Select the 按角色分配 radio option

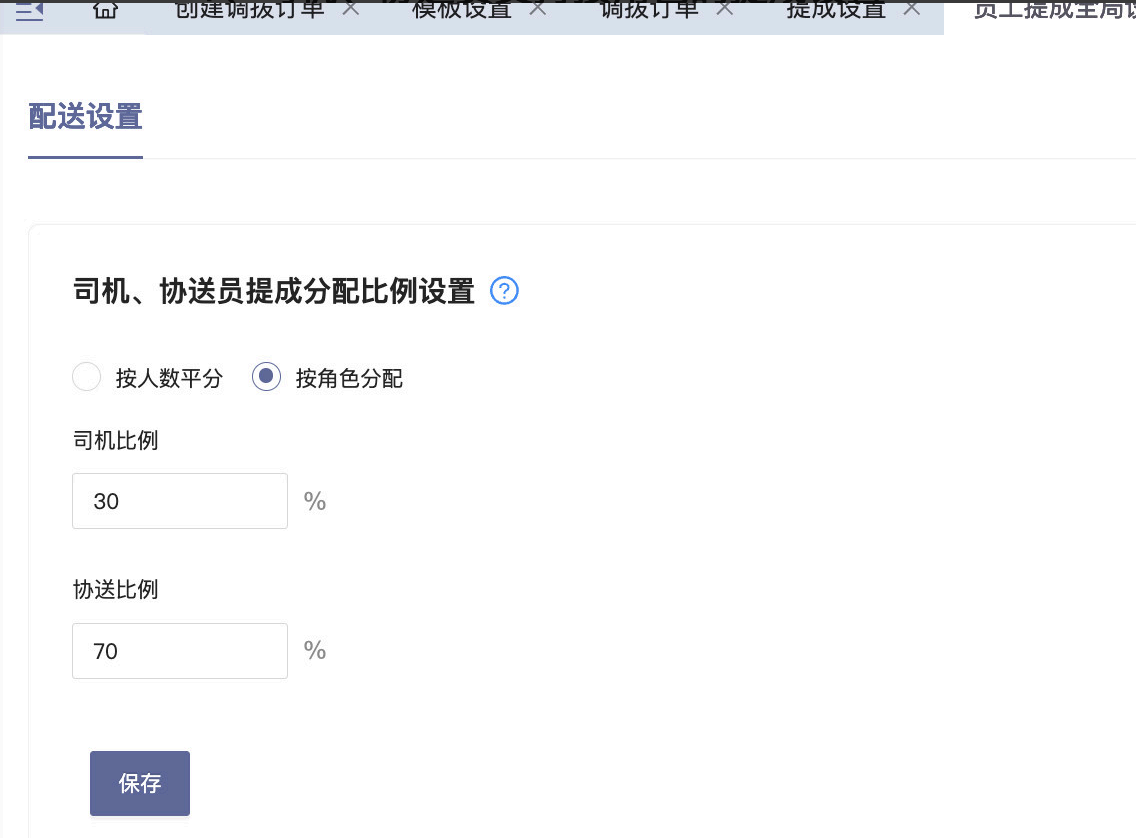[267, 377]
